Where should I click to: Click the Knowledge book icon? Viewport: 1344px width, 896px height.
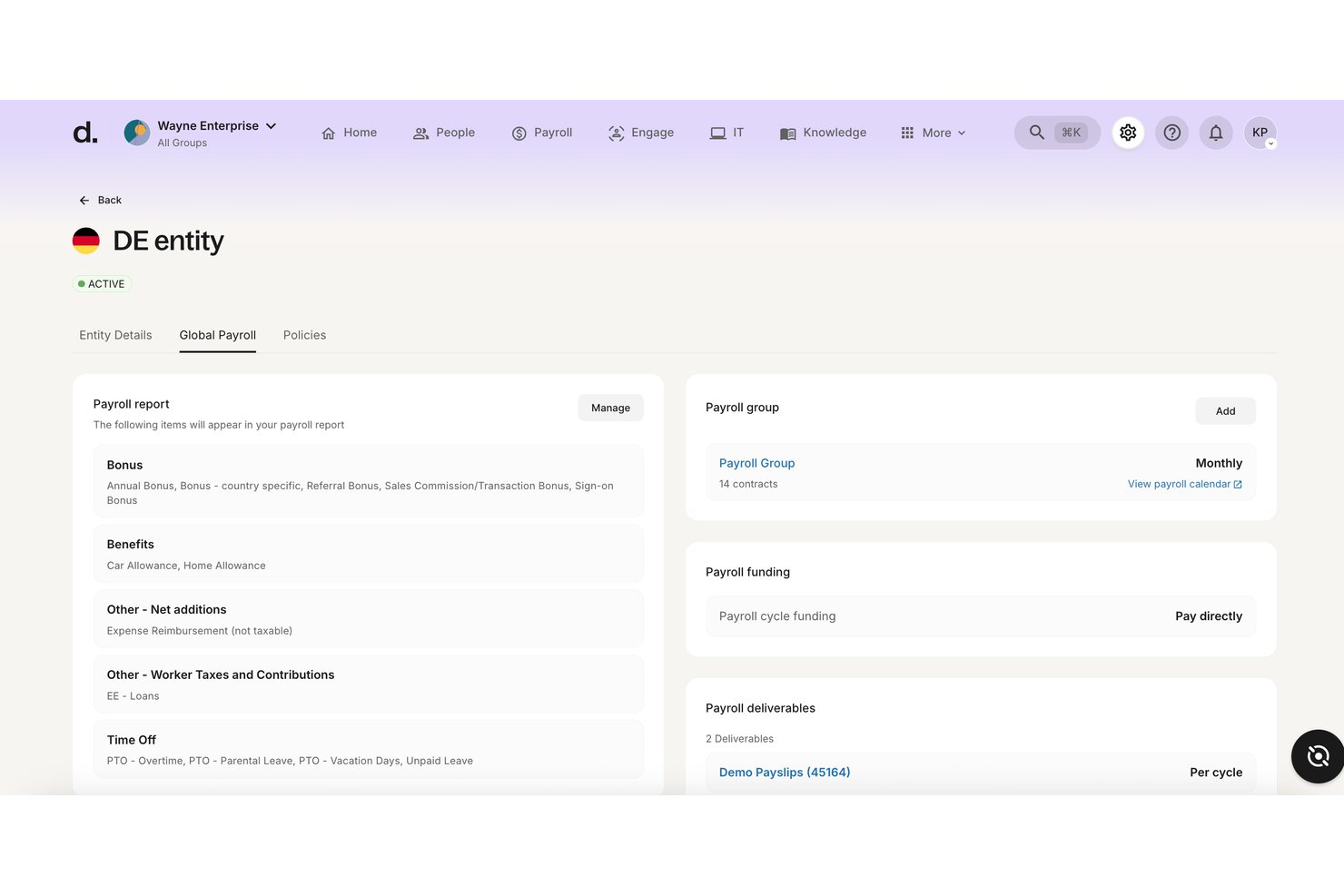tap(788, 133)
